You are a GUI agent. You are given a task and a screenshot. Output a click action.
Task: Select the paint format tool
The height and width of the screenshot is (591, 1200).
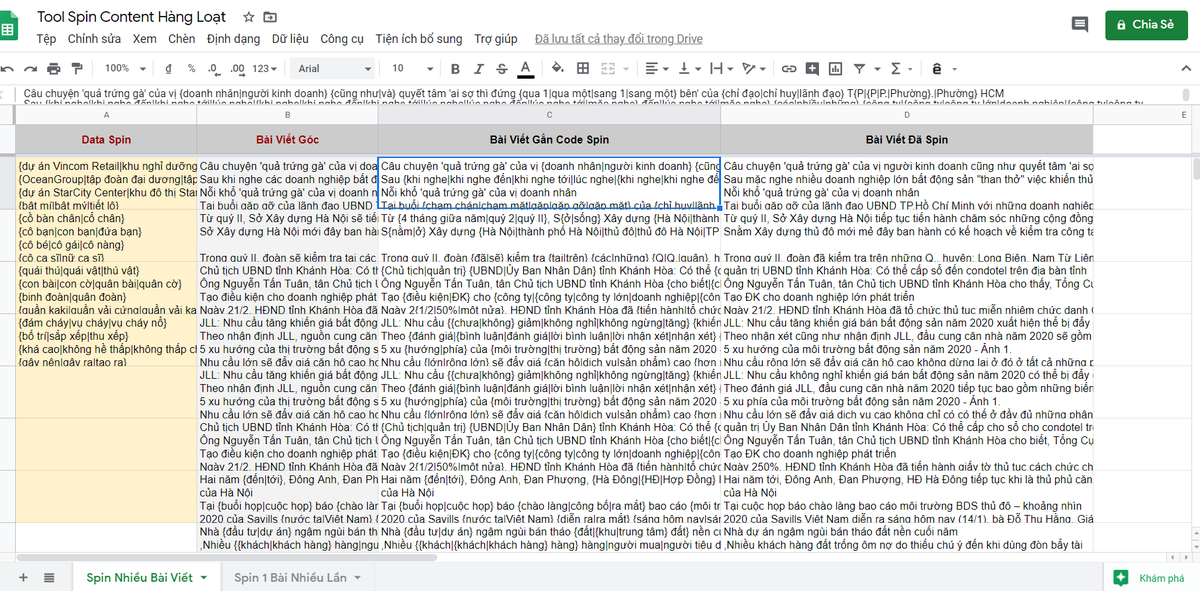point(78,68)
